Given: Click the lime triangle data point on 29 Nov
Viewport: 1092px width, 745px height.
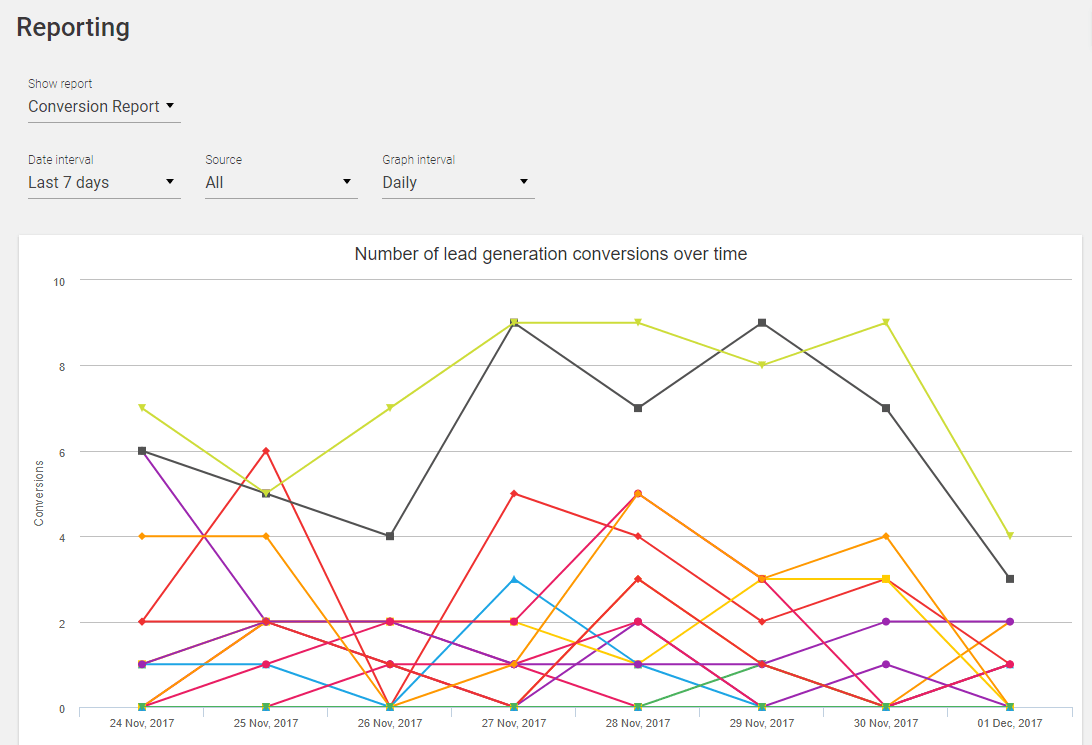Looking at the screenshot, I should [762, 365].
